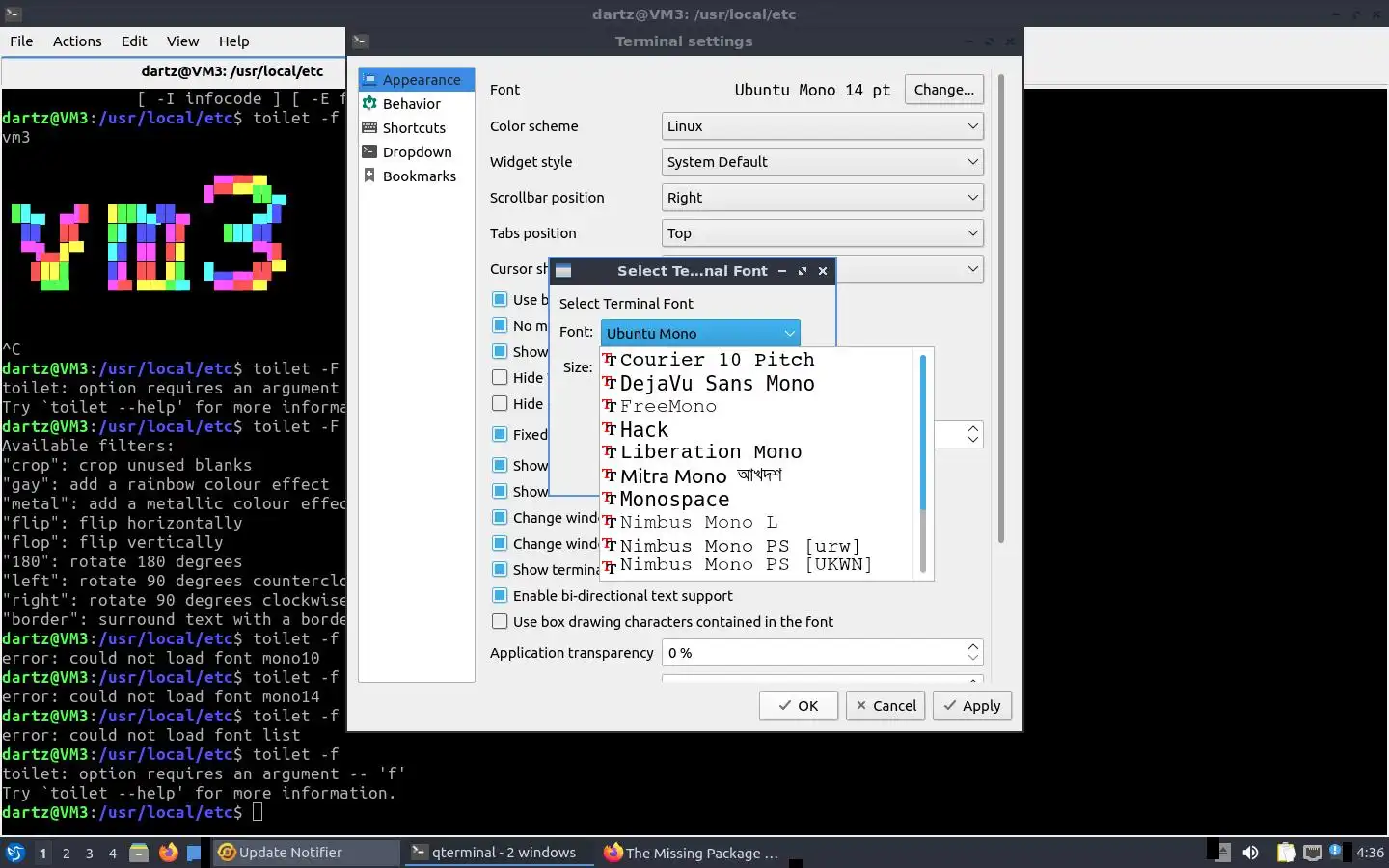1389x868 pixels.
Task: Open the Help menu
Action: click(233, 41)
